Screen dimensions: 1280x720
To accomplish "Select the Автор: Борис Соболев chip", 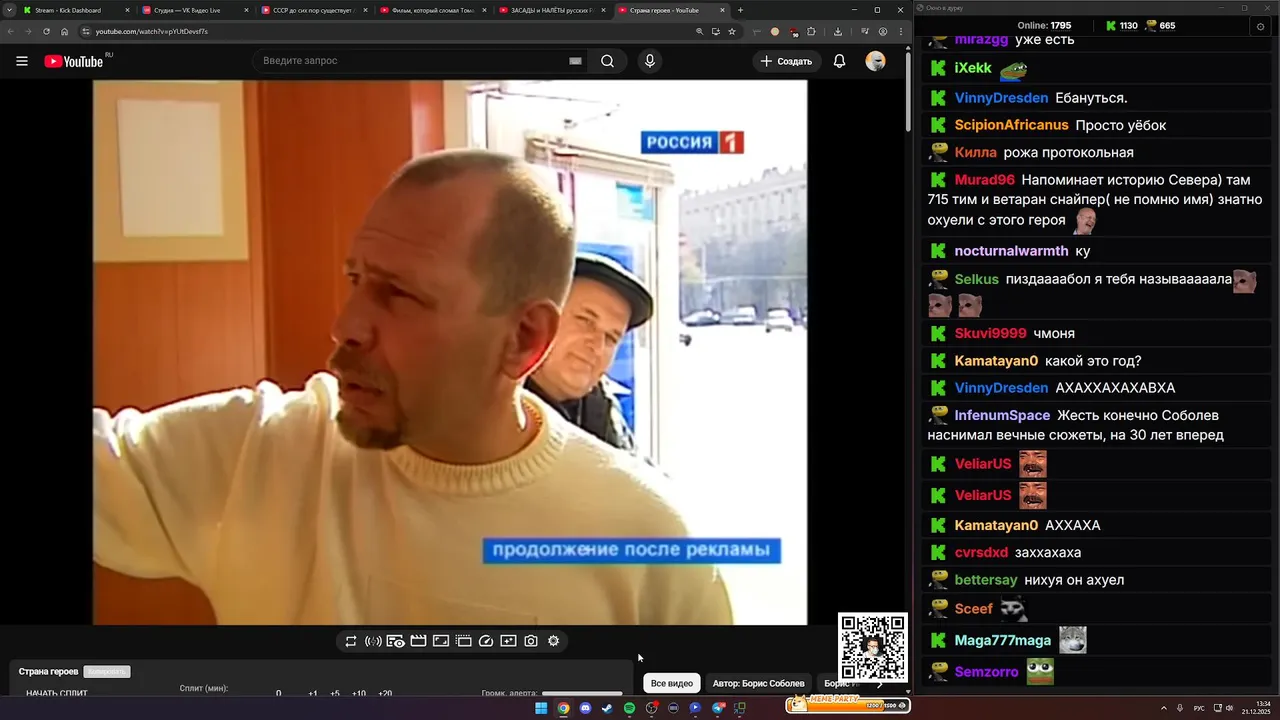I will tap(758, 683).
